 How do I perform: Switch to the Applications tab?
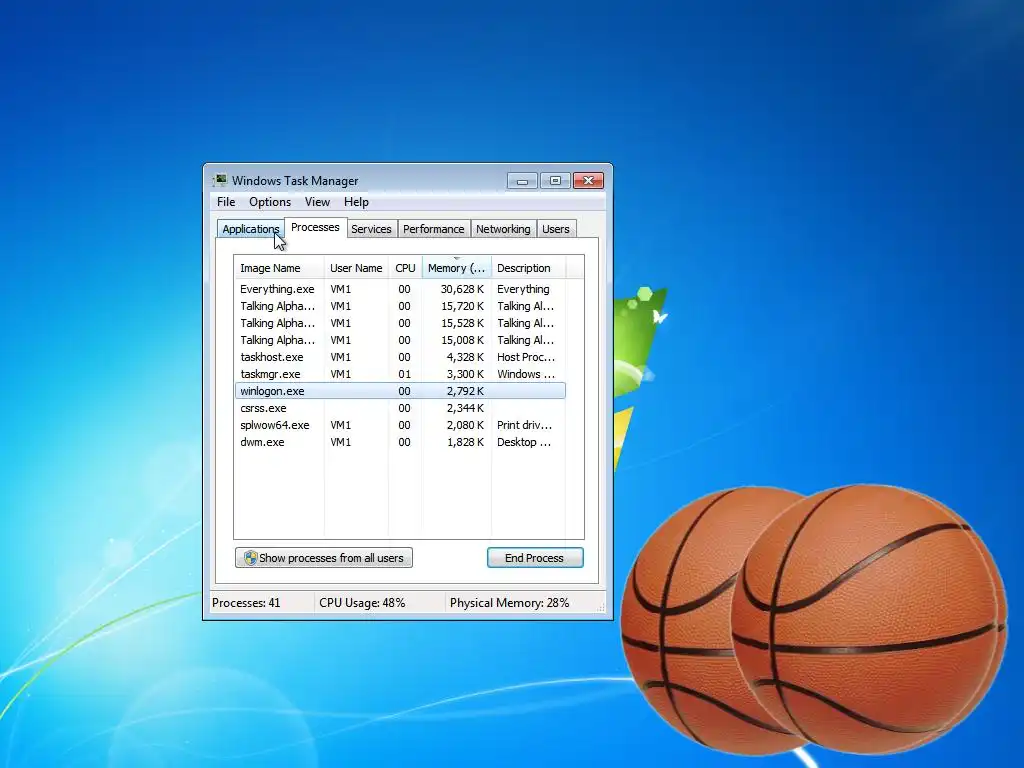[251, 229]
